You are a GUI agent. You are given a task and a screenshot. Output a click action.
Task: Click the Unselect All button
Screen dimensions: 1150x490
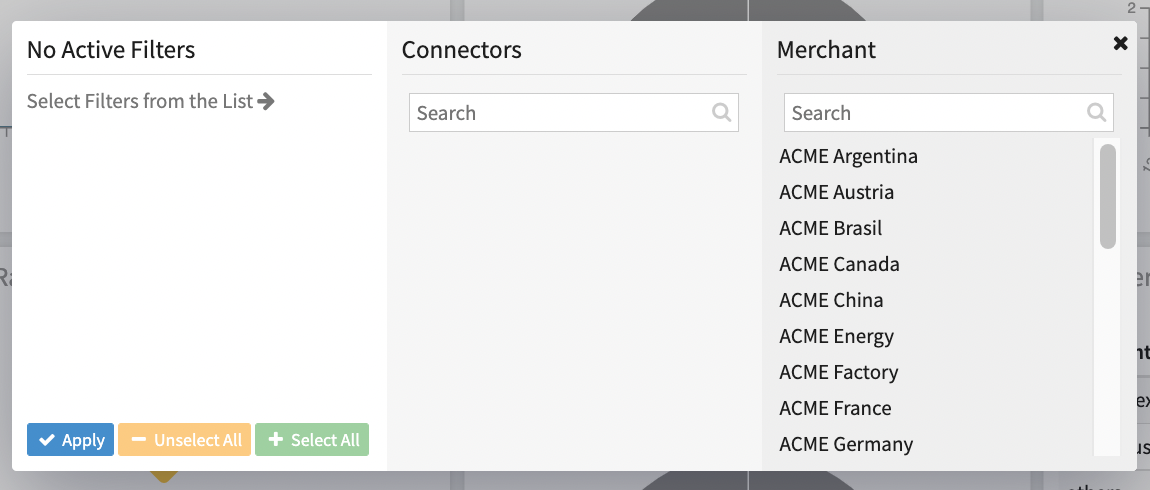(x=184, y=440)
